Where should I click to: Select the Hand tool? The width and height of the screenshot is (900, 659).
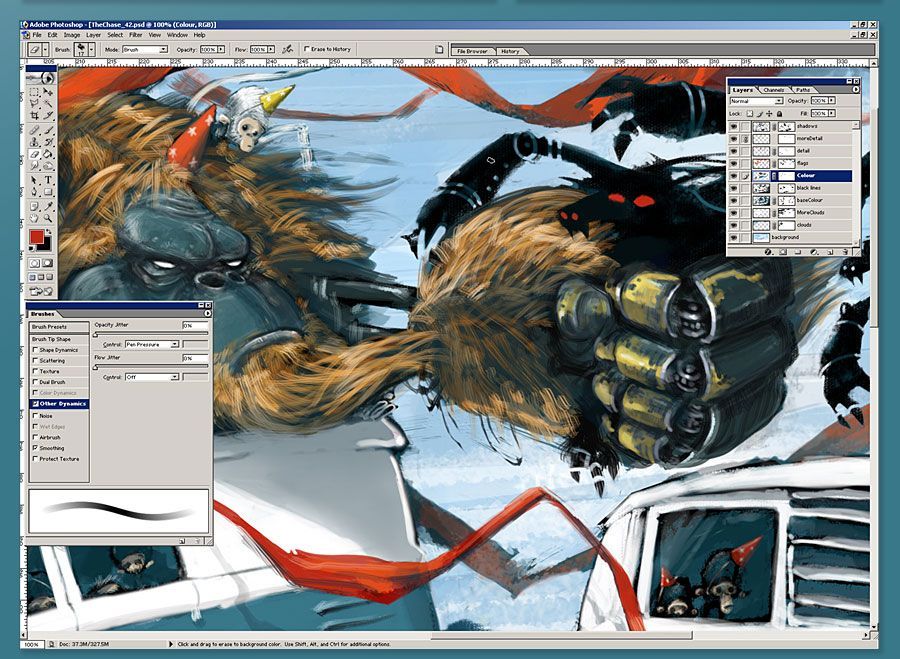[34, 218]
